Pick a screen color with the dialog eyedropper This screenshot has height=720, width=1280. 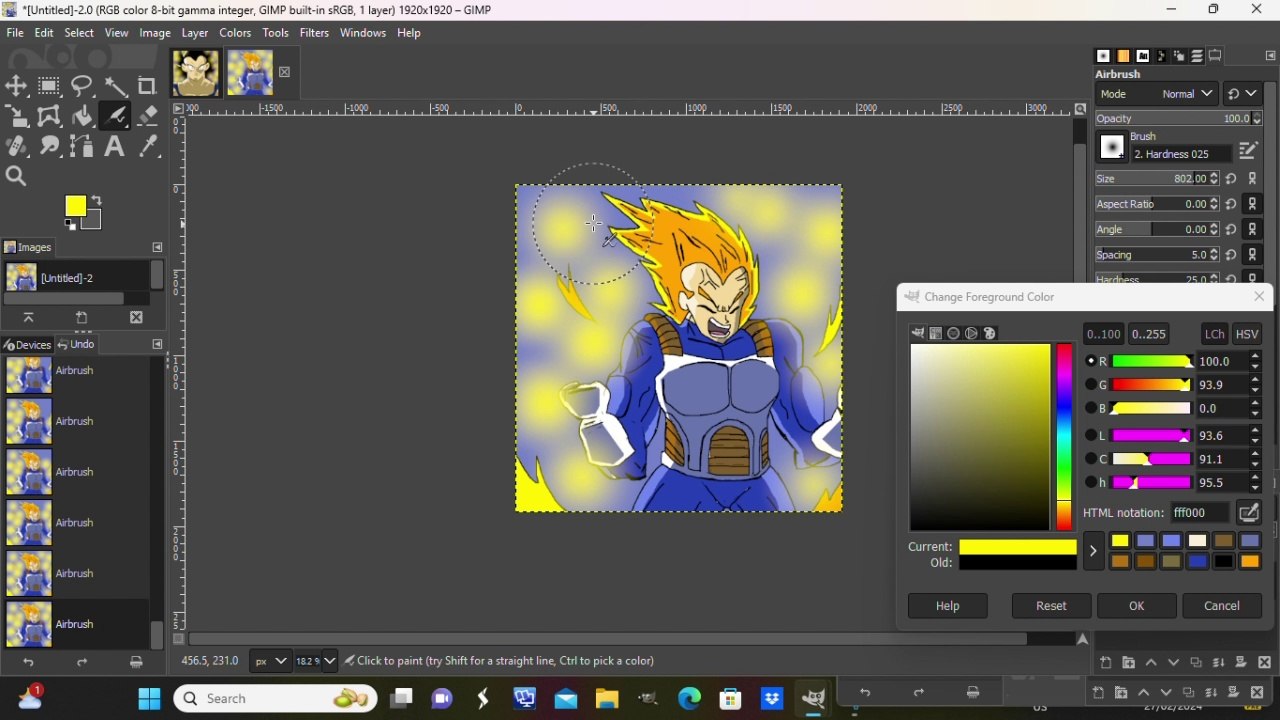[x=1249, y=513]
